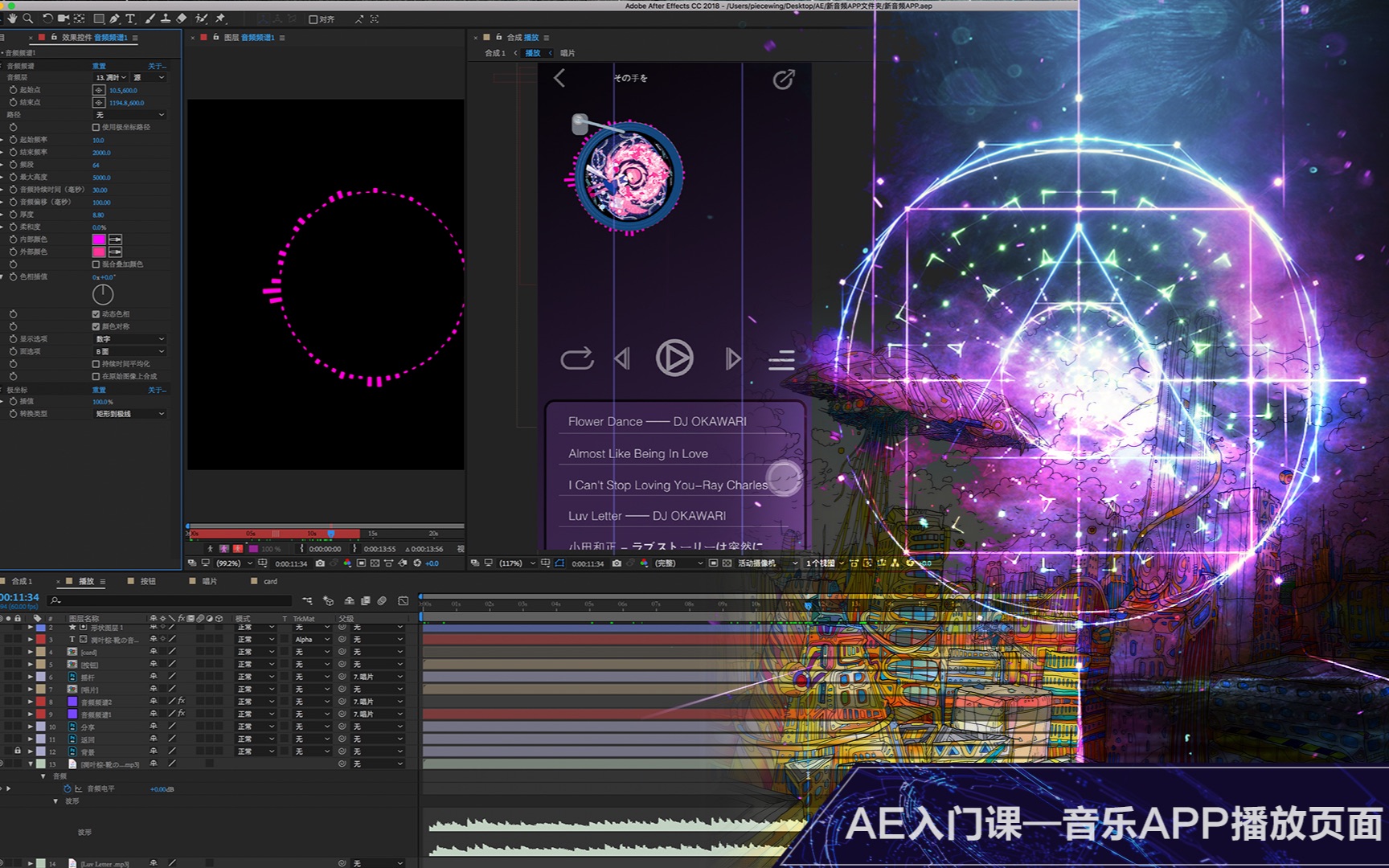This screenshot has height=868, width=1389.
Task: Select the Puppet Pin tool
Action: (x=222, y=18)
